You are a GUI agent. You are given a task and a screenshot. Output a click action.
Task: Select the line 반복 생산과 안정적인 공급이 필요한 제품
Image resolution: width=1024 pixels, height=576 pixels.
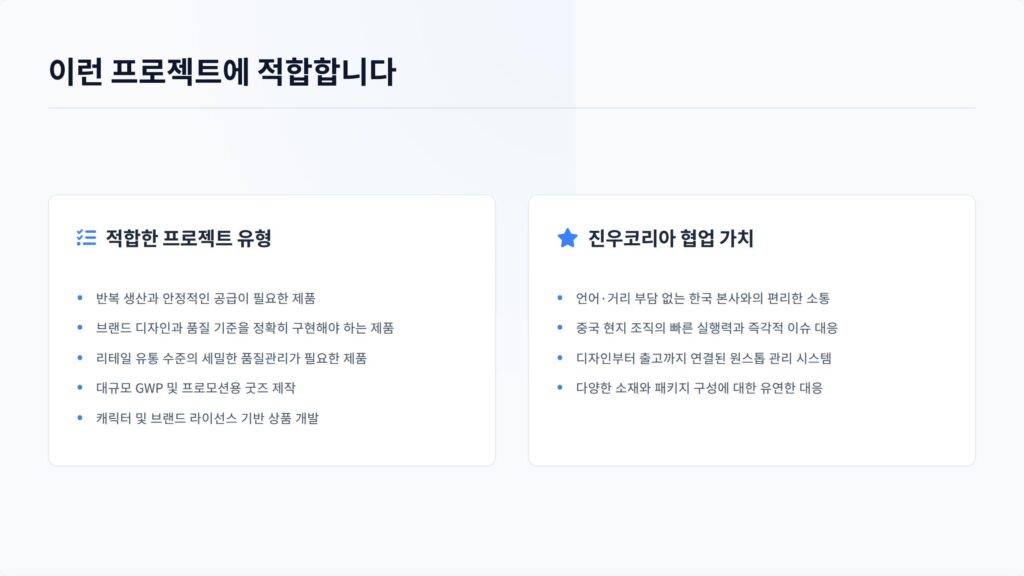(x=206, y=298)
